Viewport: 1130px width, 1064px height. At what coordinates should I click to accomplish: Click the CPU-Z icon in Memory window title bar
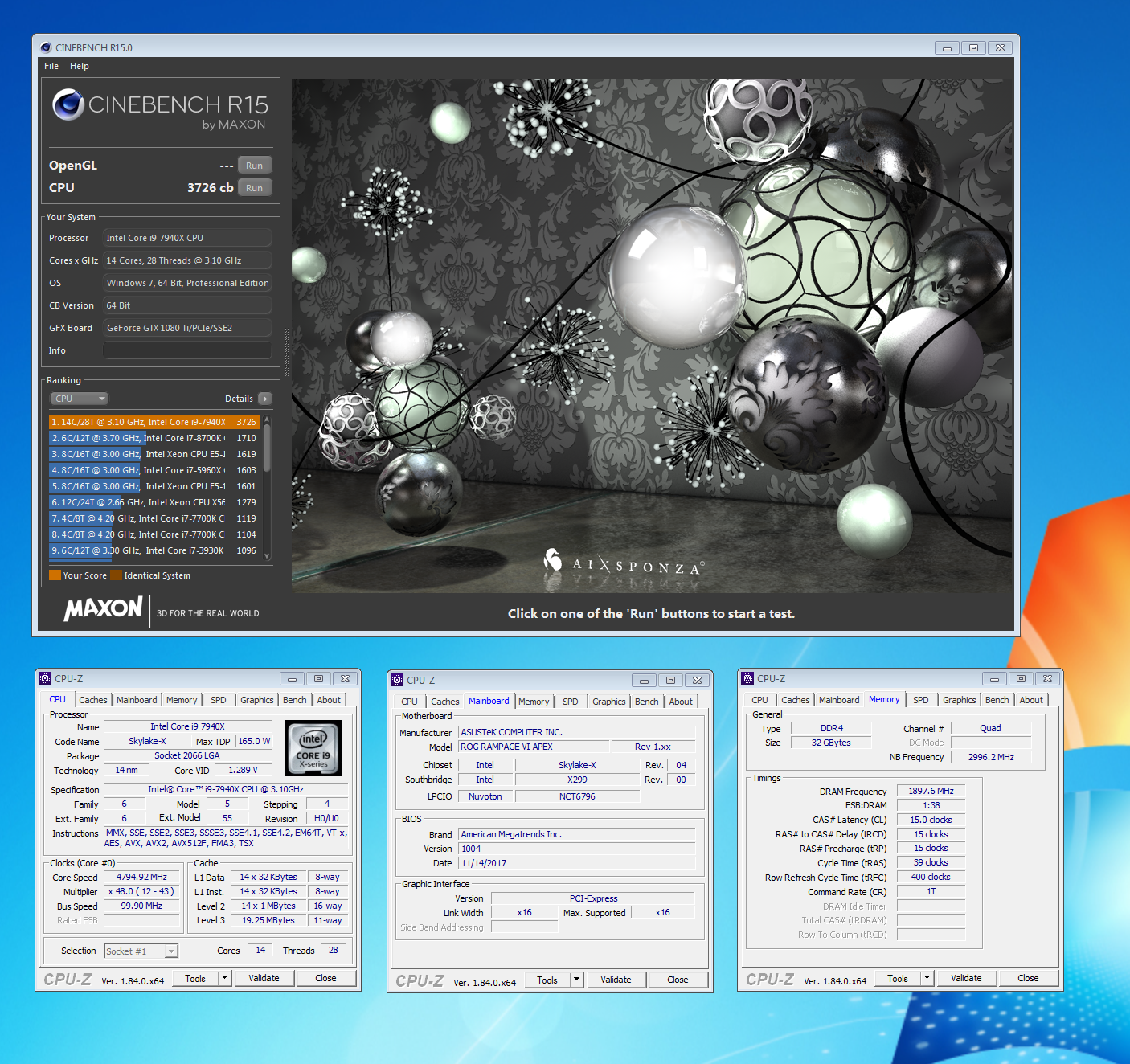coord(747,678)
